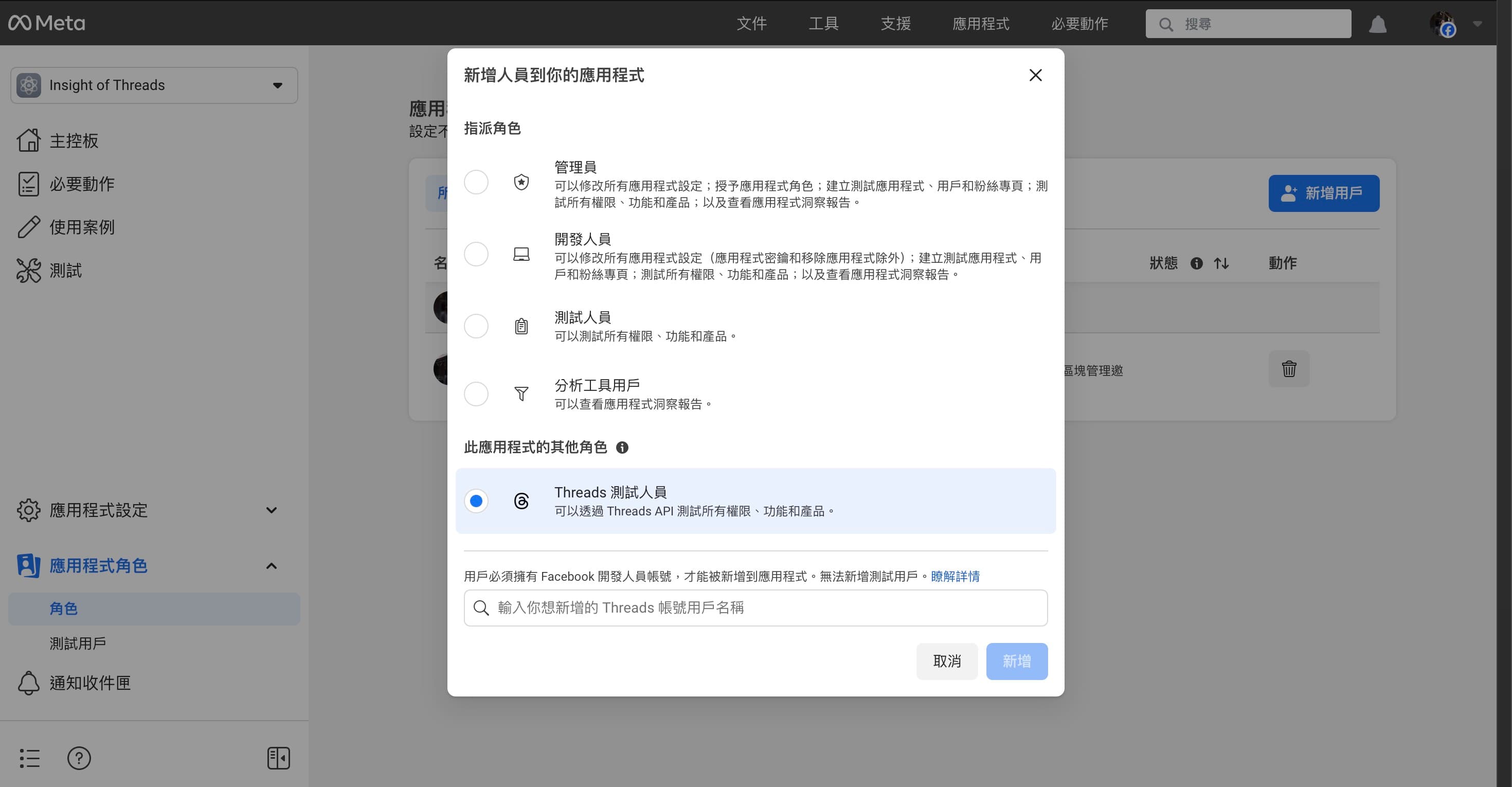Click the delete trash icon in the roles table
The width and height of the screenshot is (1512, 787).
1288,369
